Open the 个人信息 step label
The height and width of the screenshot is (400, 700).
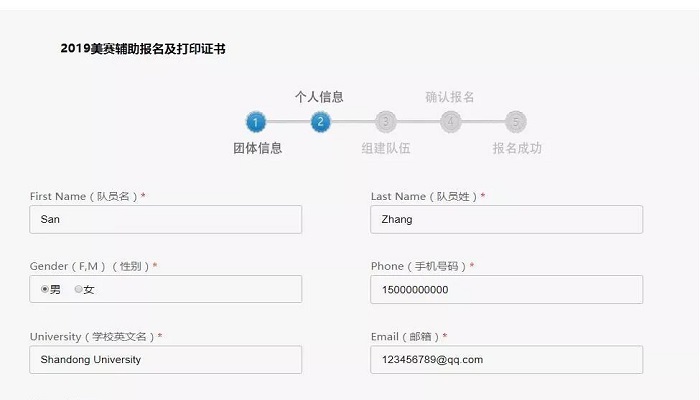[x=319, y=97]
